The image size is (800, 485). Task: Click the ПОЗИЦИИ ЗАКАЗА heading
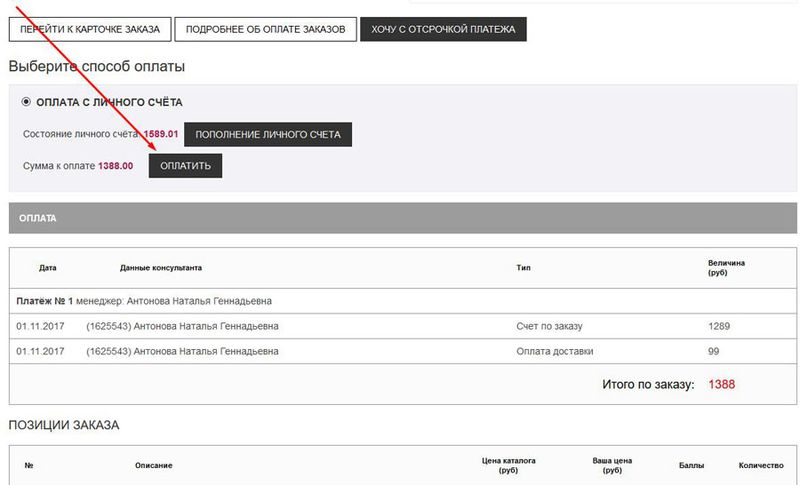[x=64, y=425]
